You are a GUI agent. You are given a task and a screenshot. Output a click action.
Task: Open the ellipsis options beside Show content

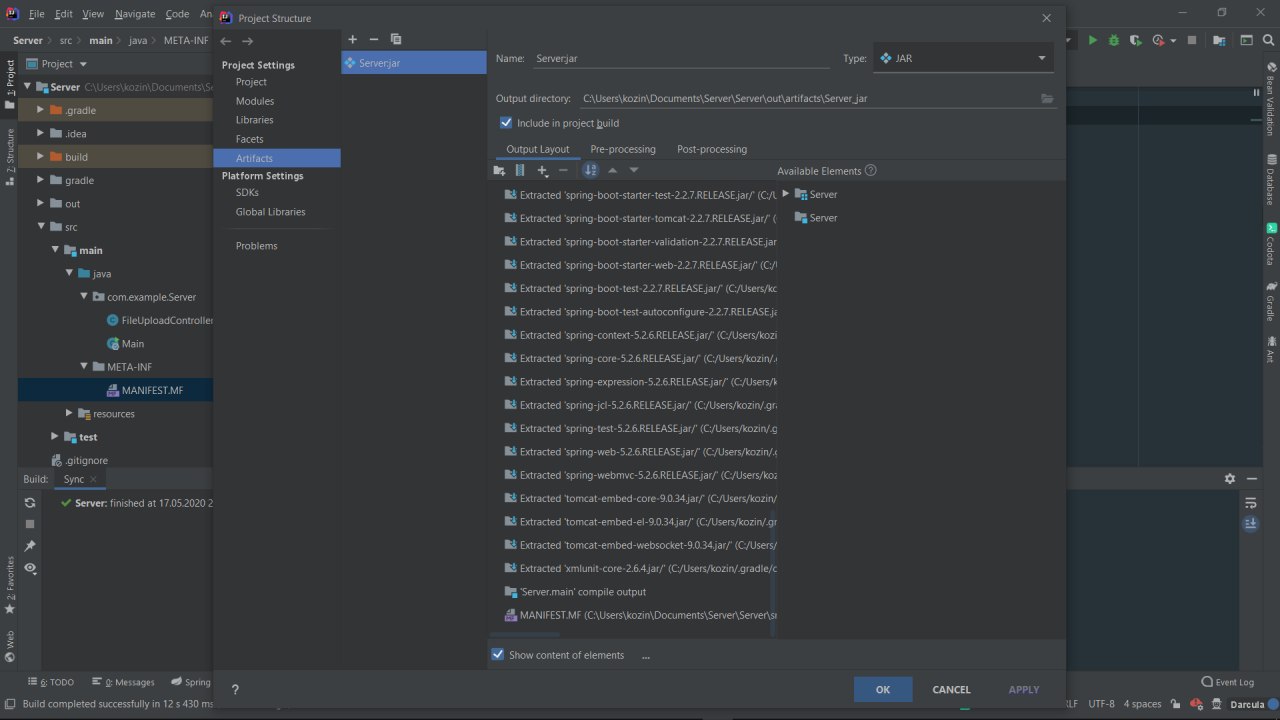coord(645,656)
